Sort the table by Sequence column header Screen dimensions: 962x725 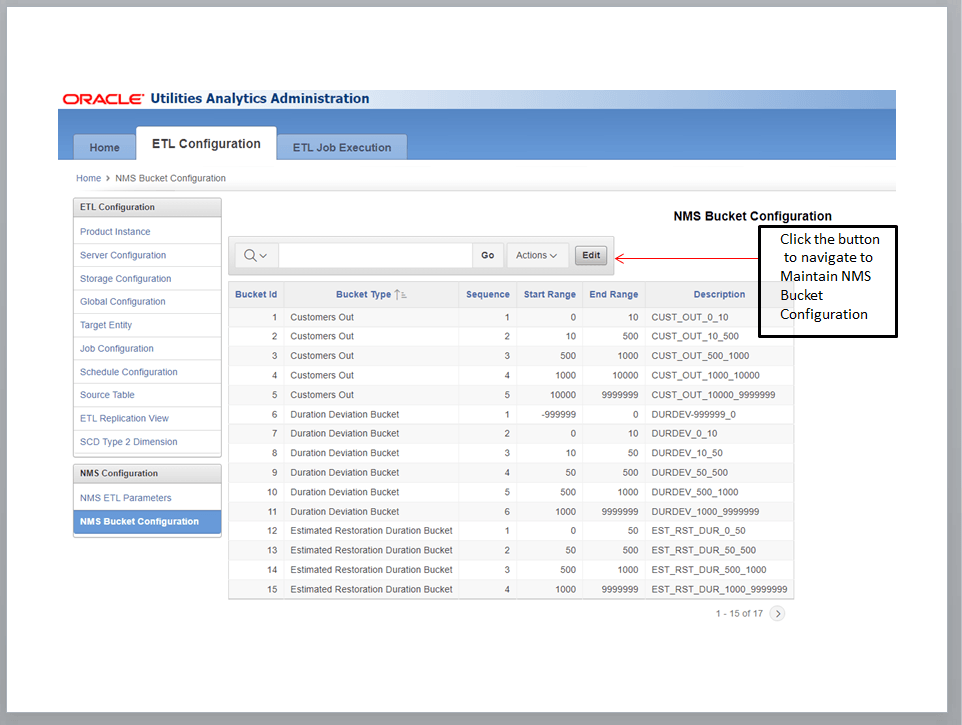(487, 293)
